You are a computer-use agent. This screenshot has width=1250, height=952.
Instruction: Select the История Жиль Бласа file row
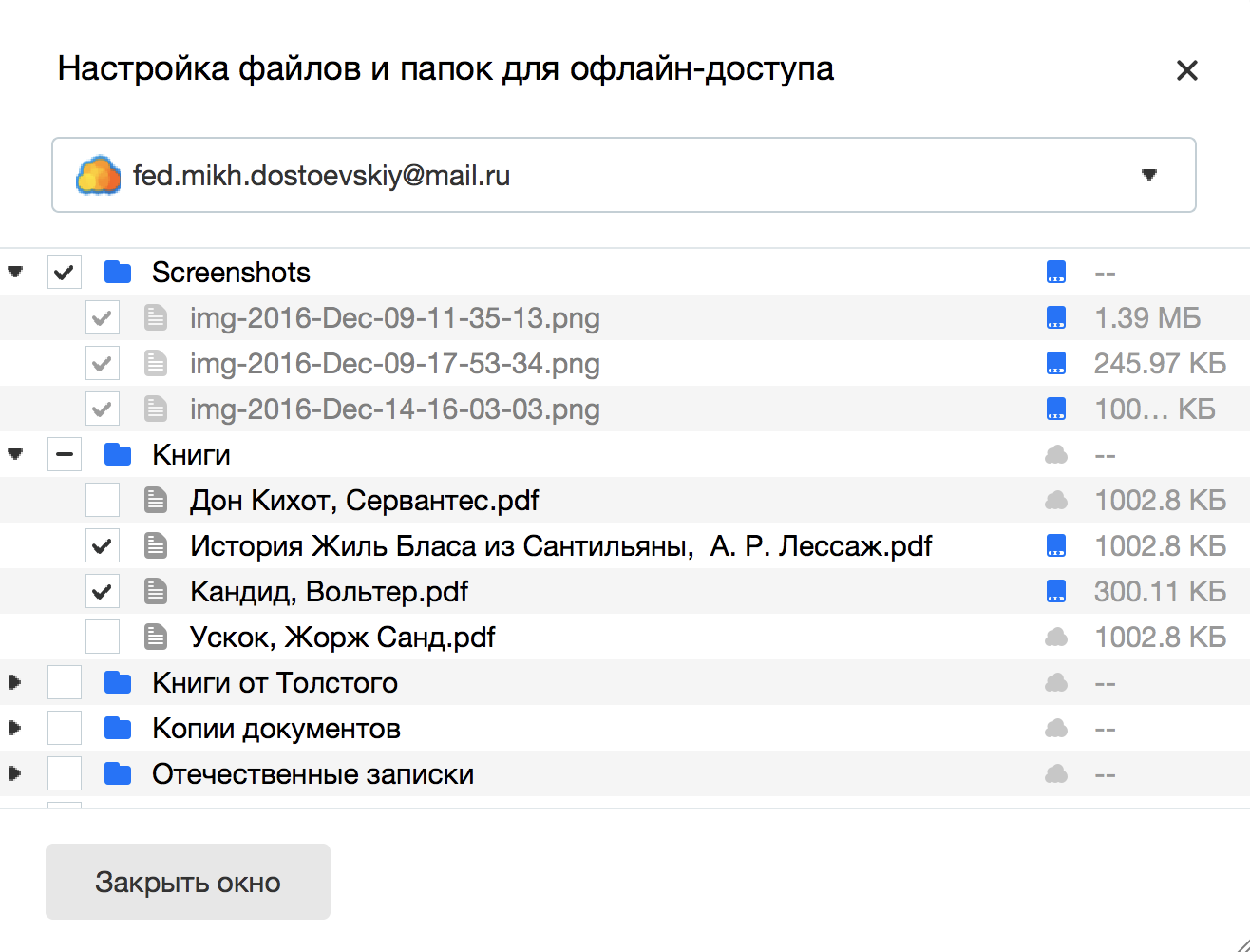560,546
